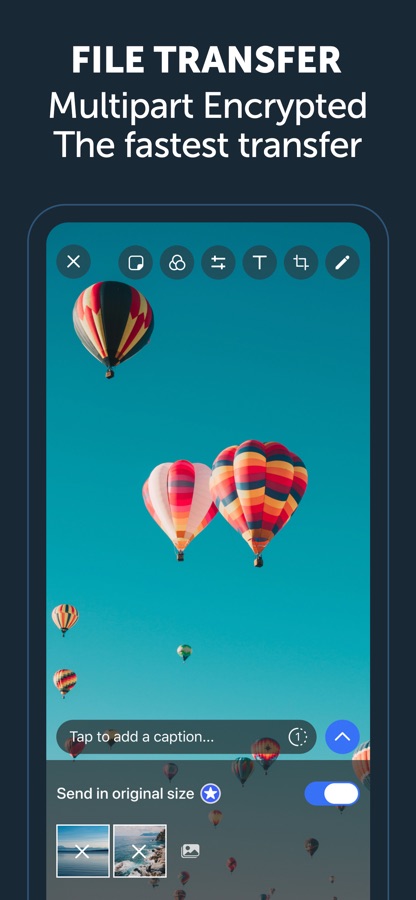Toggle the Send in original size switch
This screenshot has width=416, height=900.
click(x=332, y=794)
